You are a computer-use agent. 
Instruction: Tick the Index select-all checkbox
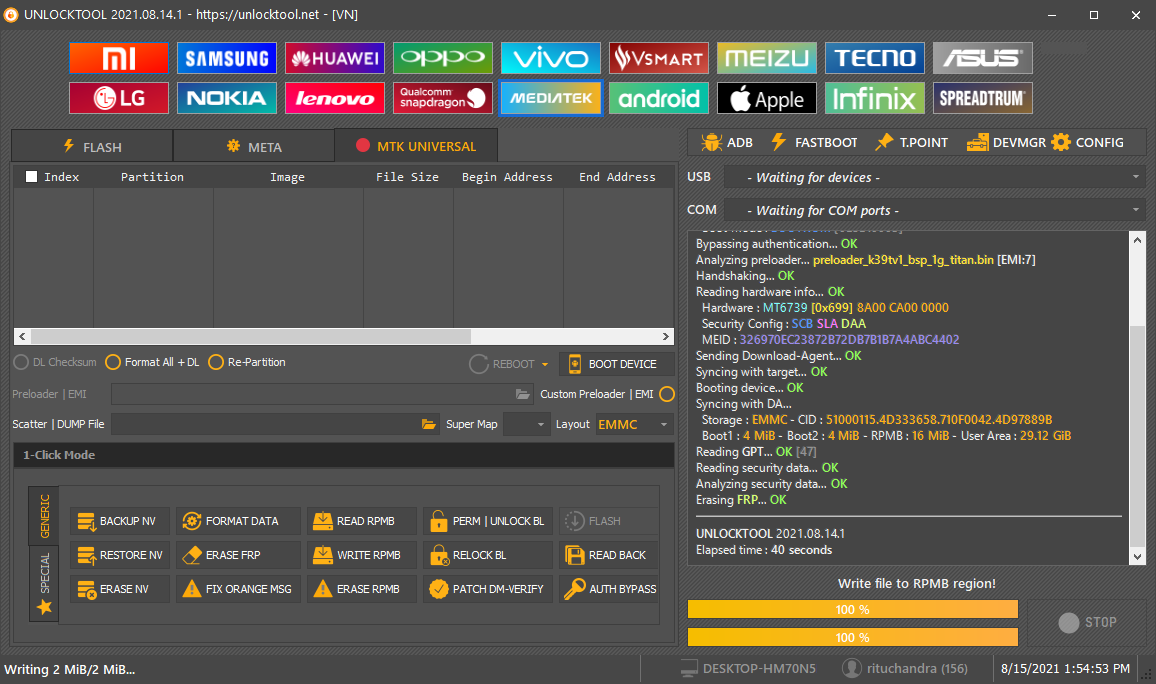[31, 177]
